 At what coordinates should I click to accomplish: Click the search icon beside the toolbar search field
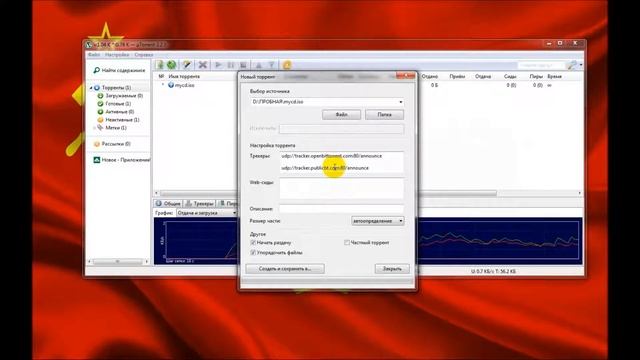coord(573,65)
